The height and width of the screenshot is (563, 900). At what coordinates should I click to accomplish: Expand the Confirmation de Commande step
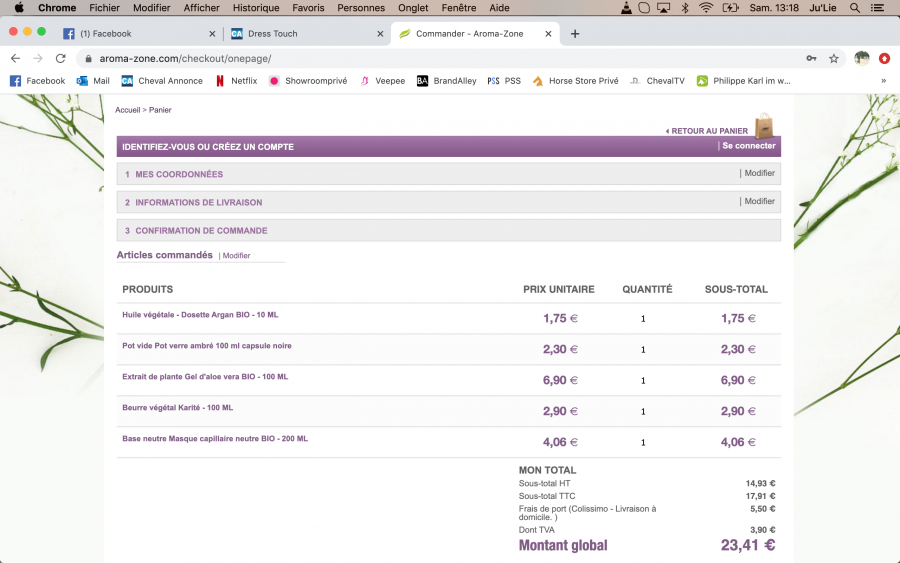pyautogui.click(x=203, y=231)
